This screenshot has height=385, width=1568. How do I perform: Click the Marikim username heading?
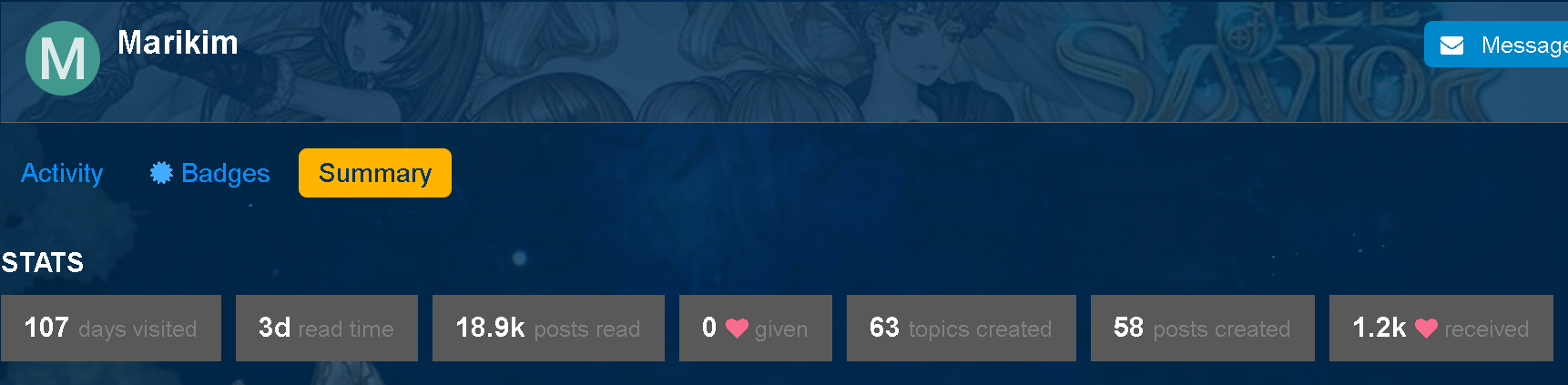point(178,43)
